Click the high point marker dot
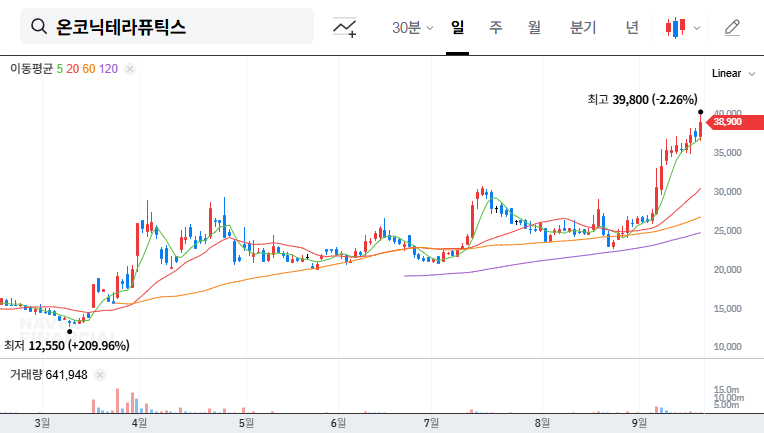The image size is (764, 433). 701,112
